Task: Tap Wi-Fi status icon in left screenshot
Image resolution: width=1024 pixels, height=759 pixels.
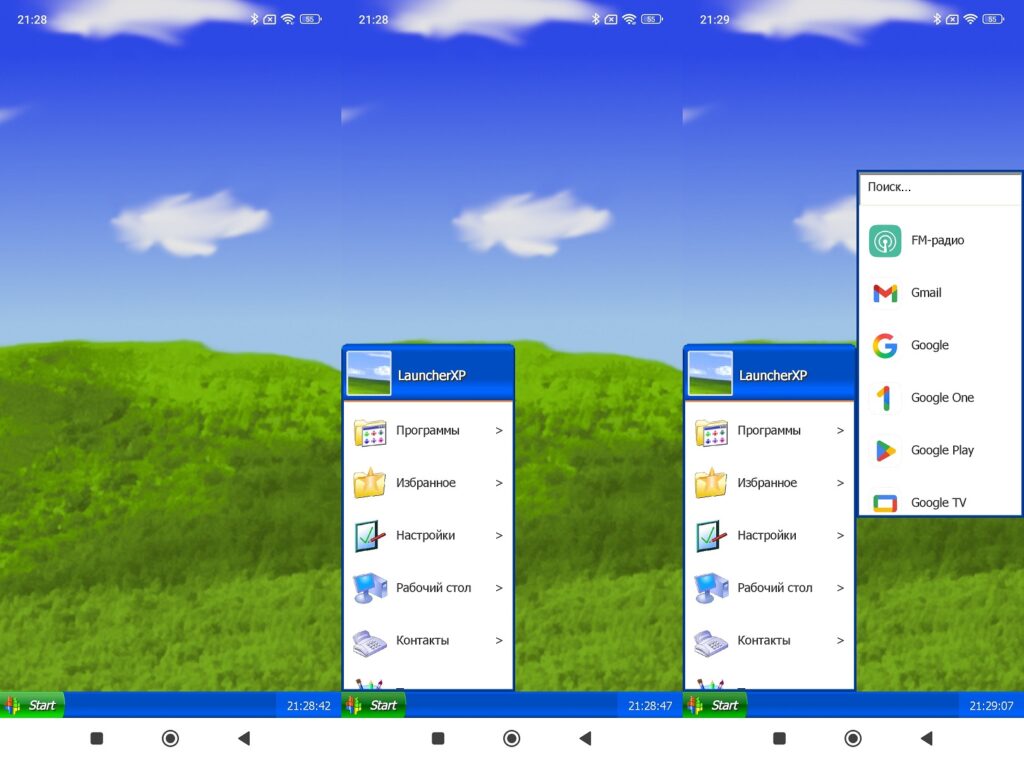Action: coord(288,19)
